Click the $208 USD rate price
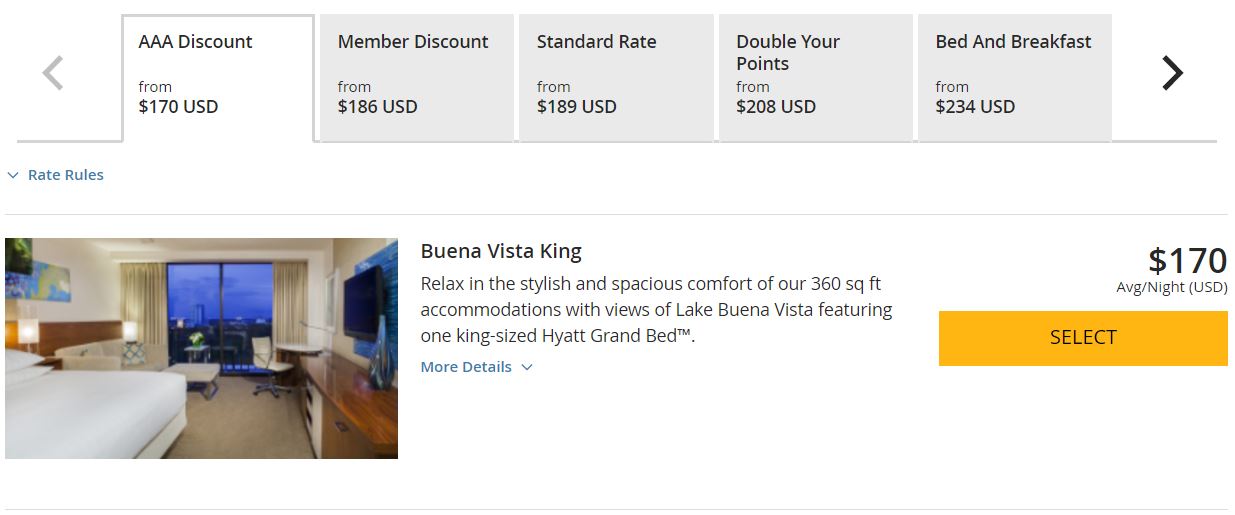This screenshot has width=1235, height=515. pos(776,106)
